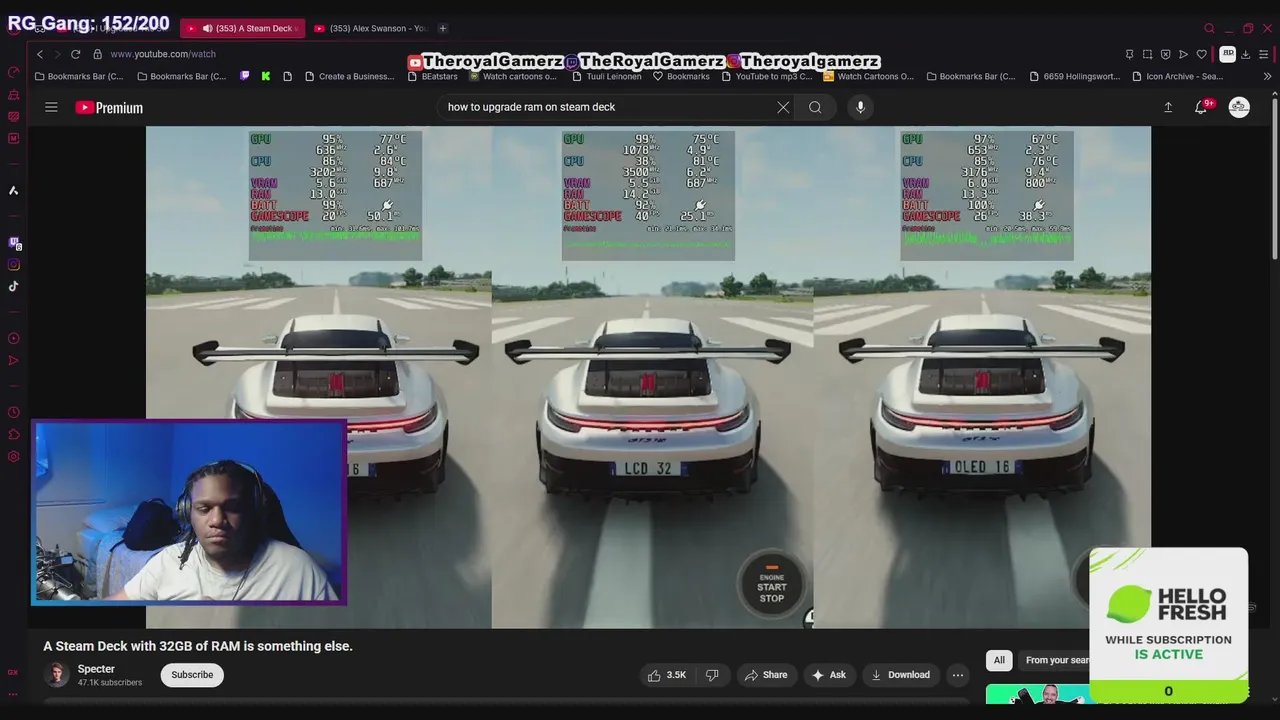The image size is (1280, 720).
Task: Dislike the video
Action: 712,675
